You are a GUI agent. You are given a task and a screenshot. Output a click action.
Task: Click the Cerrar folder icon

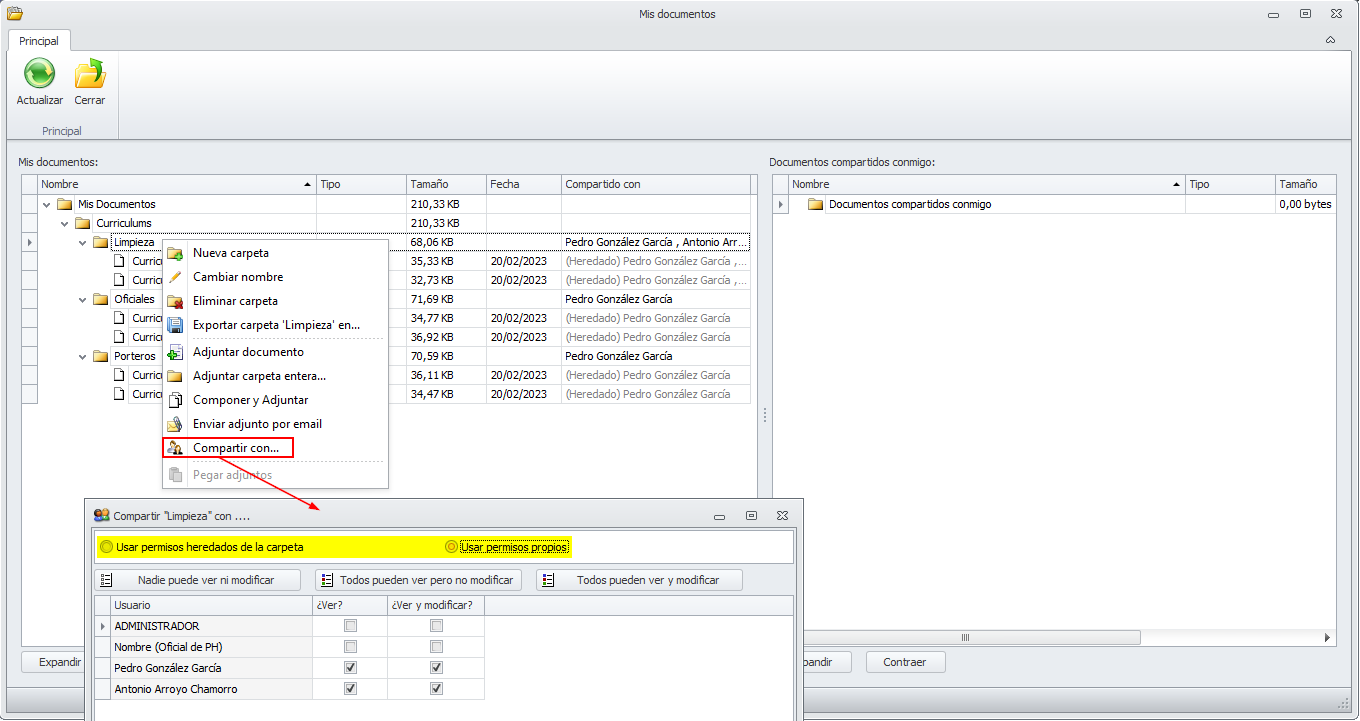pos(90,74)
